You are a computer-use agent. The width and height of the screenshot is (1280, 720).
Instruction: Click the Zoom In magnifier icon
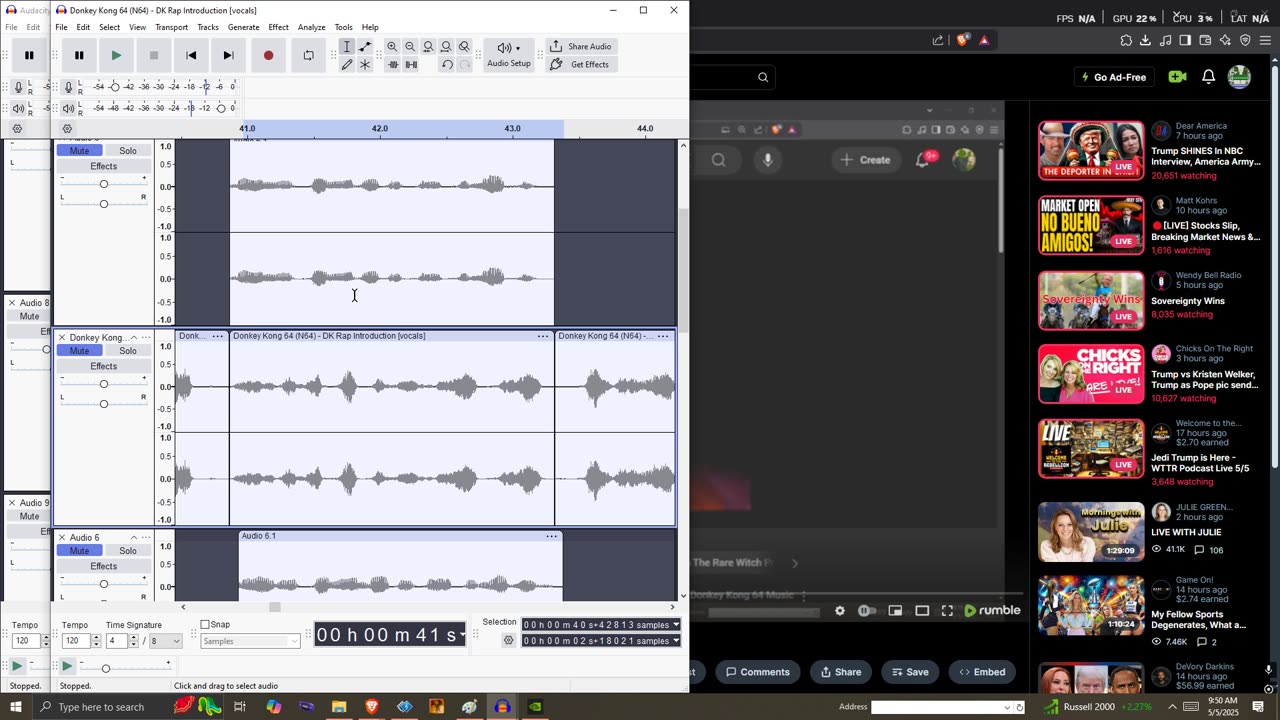coord(392,47)
